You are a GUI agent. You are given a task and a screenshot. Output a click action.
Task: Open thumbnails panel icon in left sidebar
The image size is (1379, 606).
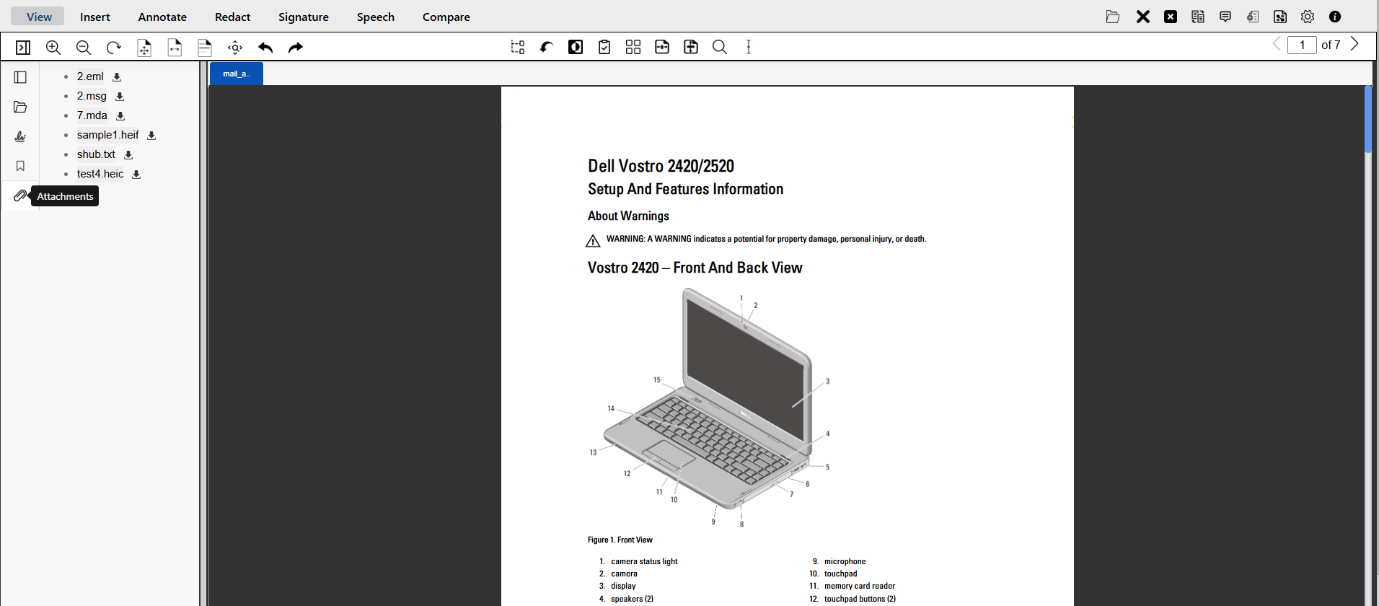click(20, 77)
